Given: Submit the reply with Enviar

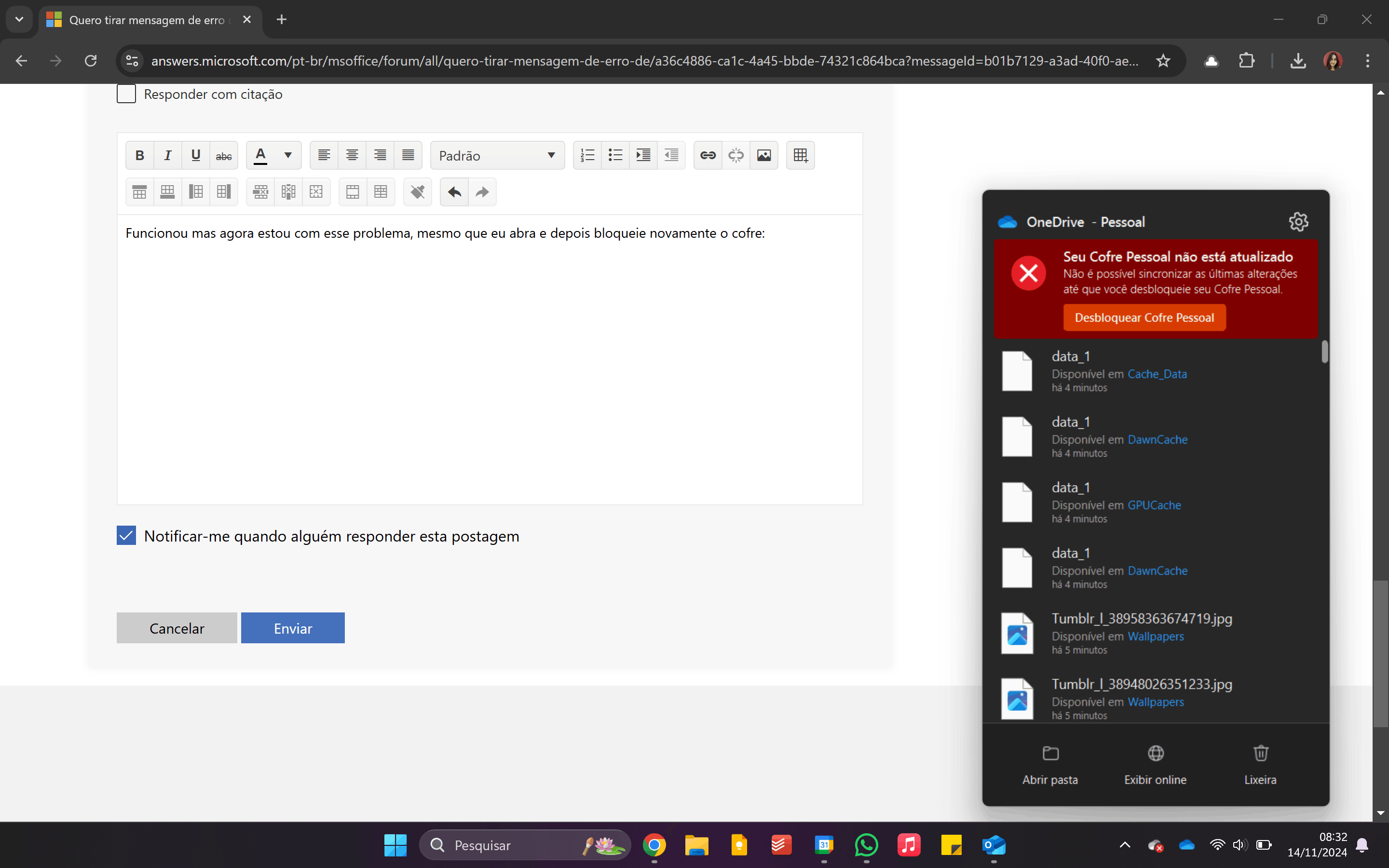Looking at the screenshot, I should [293, 628].
